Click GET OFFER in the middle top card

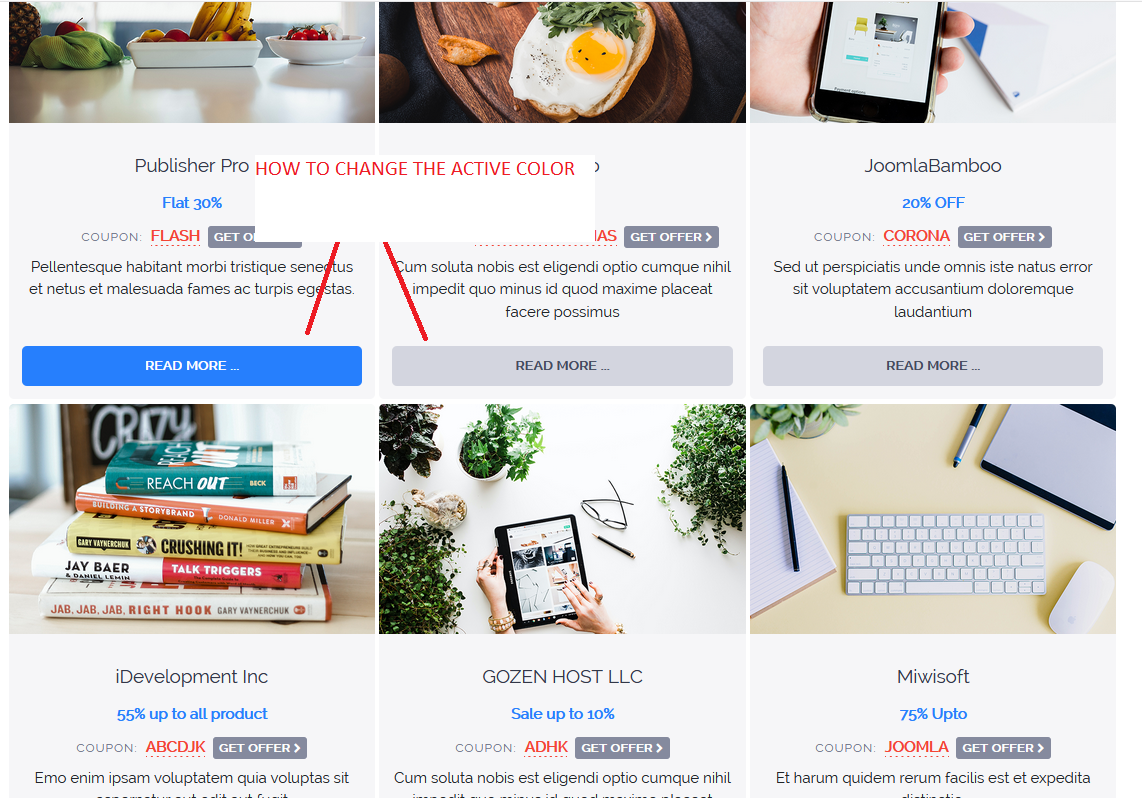(x=672, y=237)
